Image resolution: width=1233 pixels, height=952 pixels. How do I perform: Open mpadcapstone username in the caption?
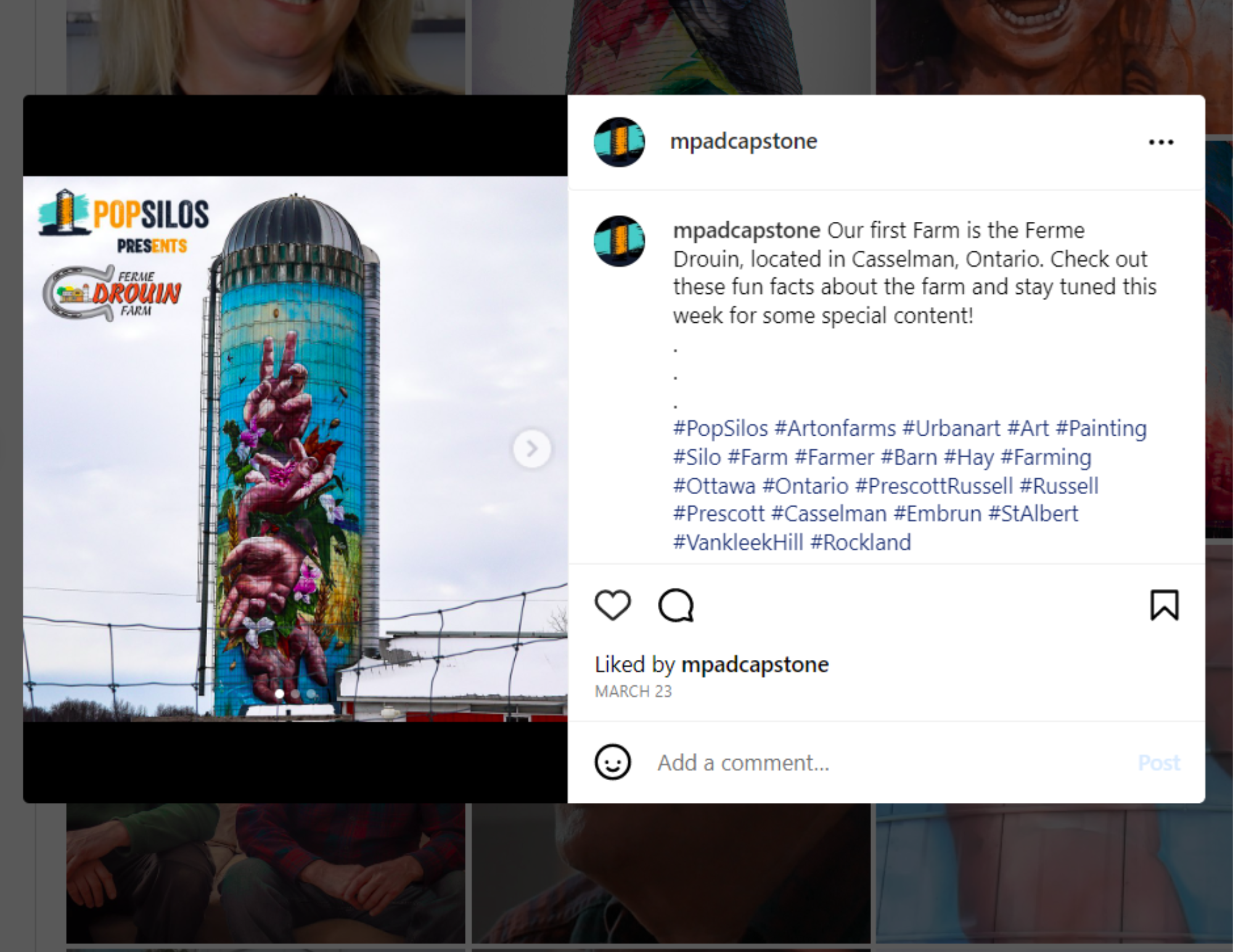pyautogui.click(x=747, y=230)
